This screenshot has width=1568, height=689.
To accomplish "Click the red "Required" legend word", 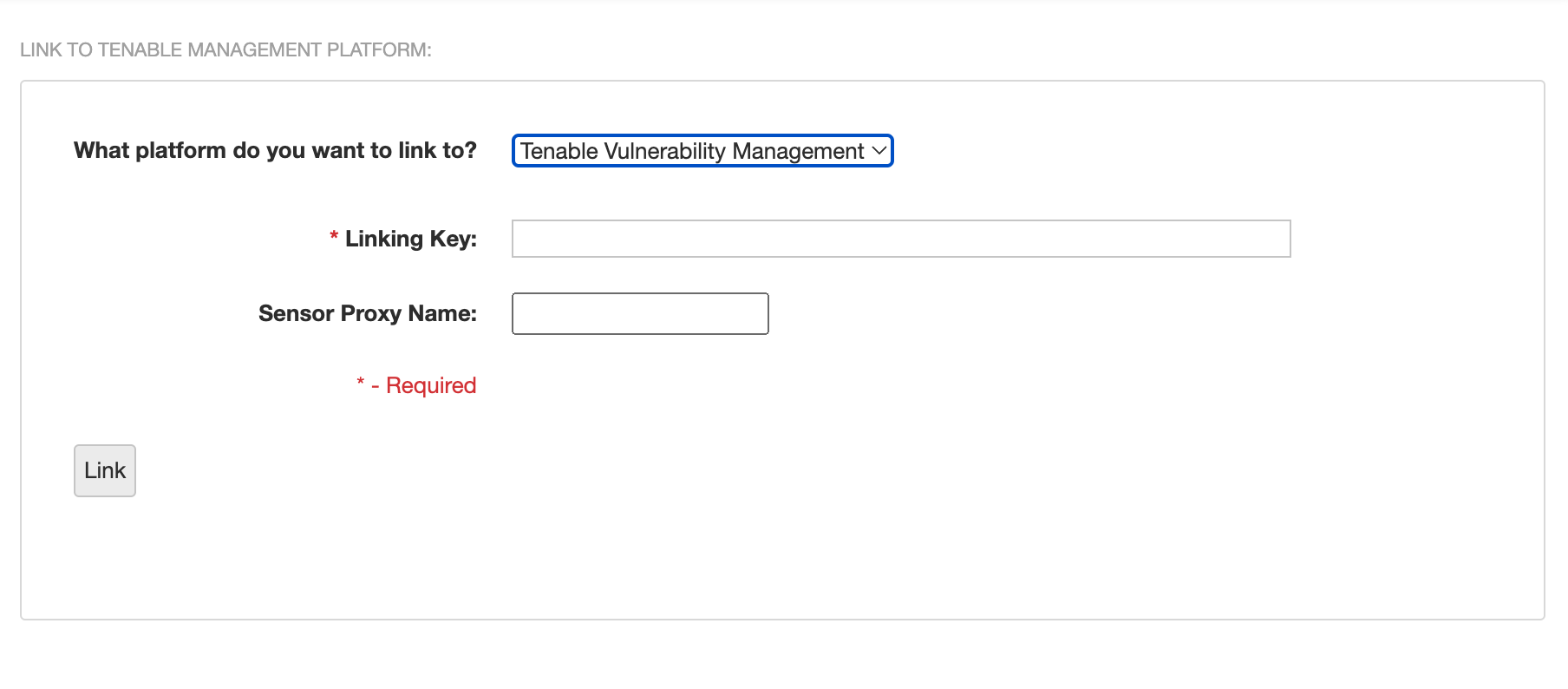I will point(431,385).
